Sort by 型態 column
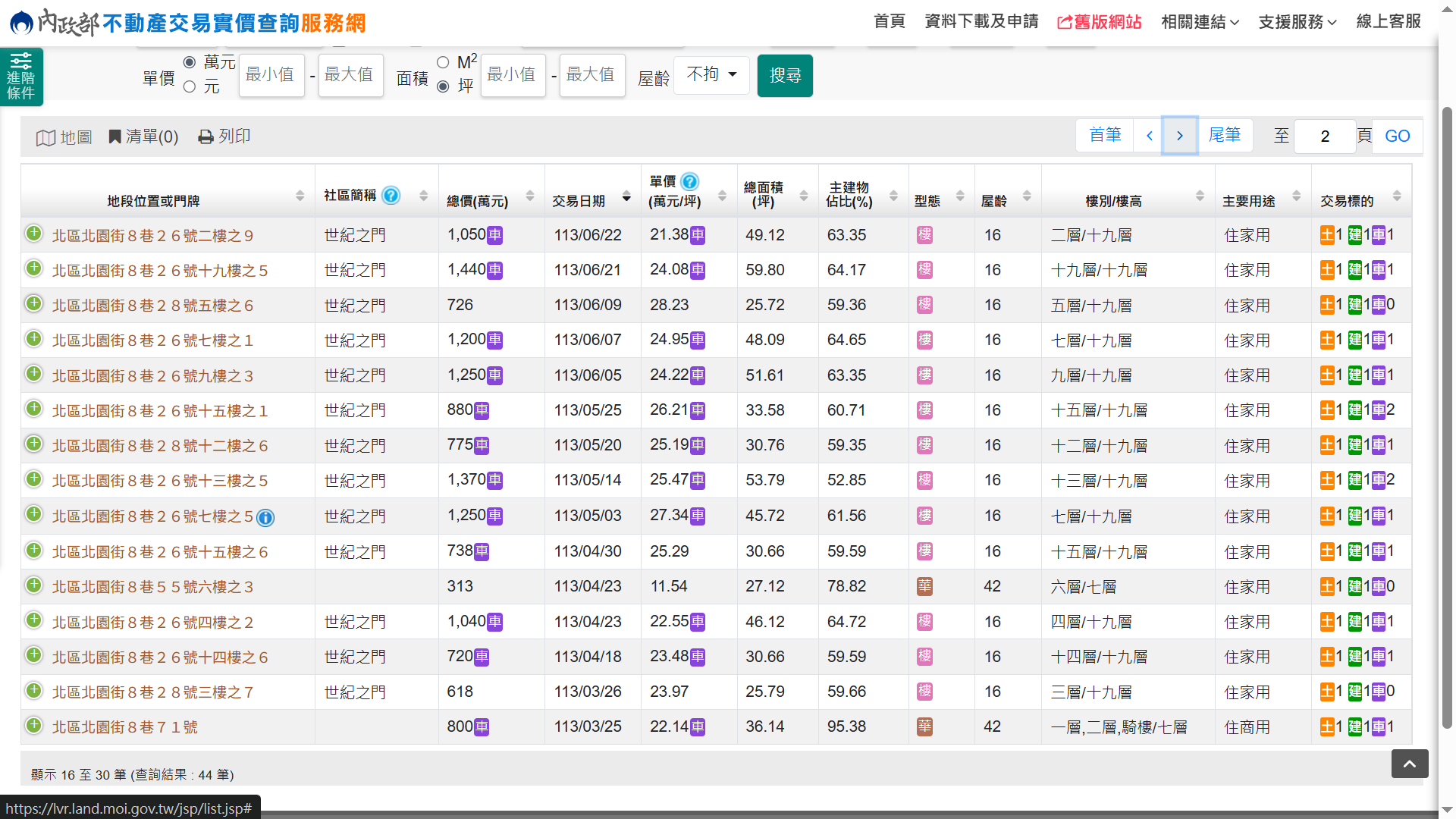1456x819 pixels. (960, 196)
